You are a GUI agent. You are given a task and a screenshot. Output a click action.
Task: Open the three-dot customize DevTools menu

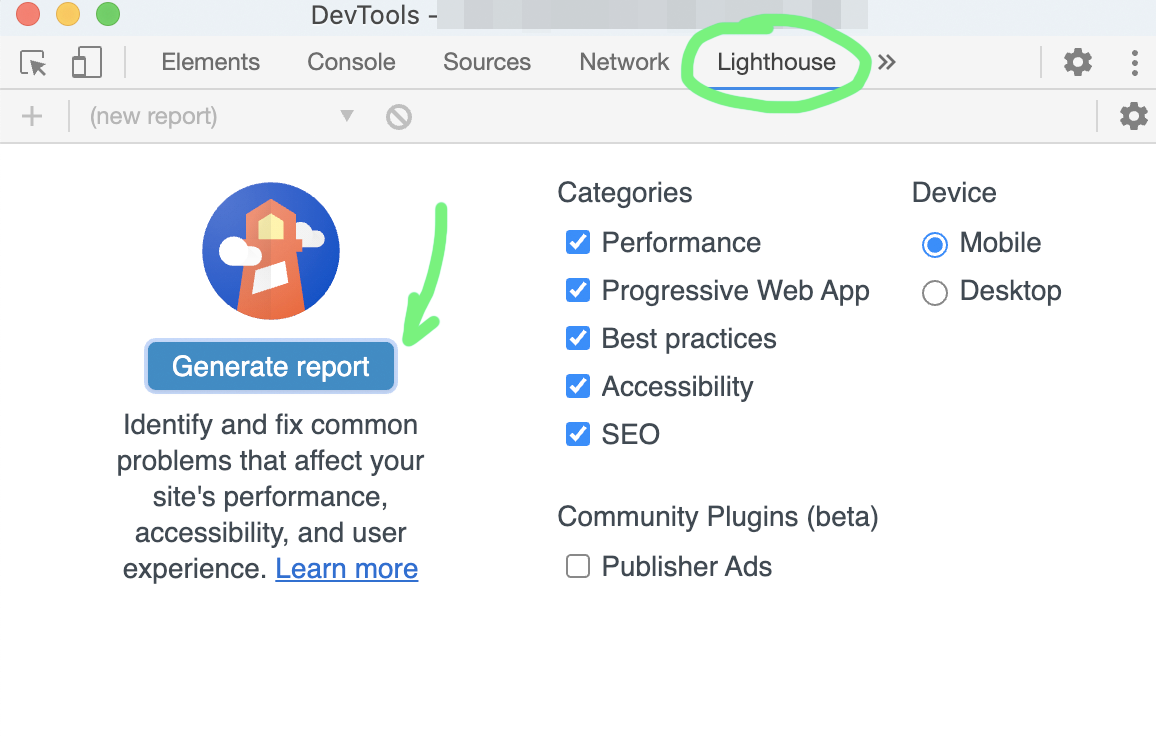click(x=1134, y=63)
